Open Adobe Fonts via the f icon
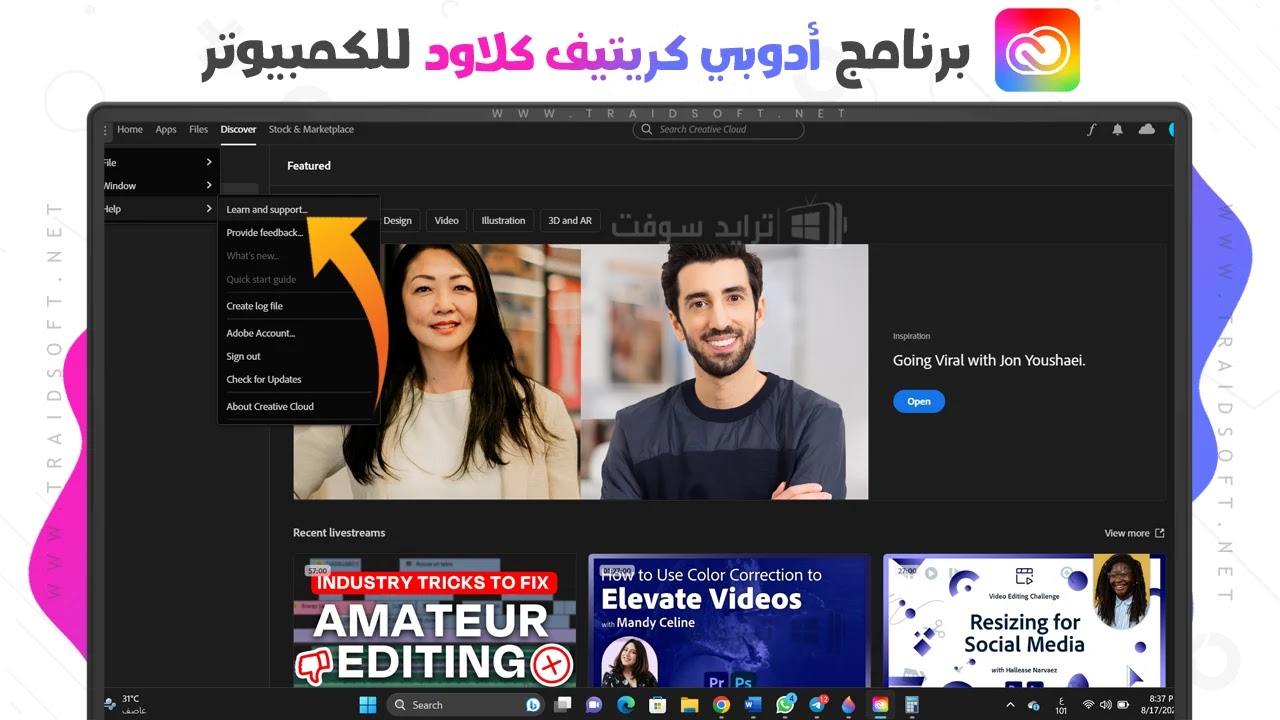This screenshot has width=1280, height=720. click(x=1091, y=129)
